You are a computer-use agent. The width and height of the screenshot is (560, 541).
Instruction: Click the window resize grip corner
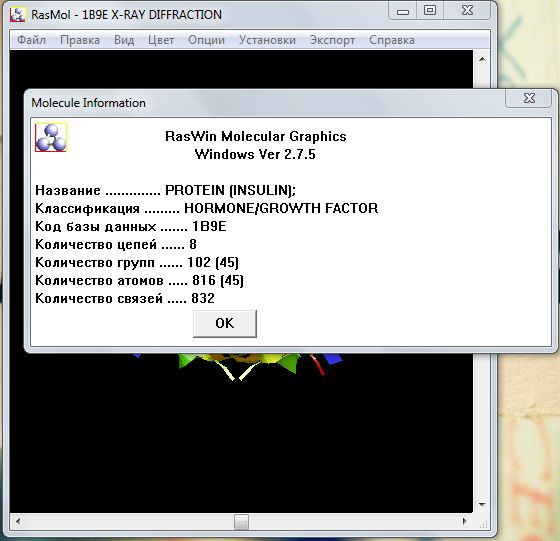coord(484,524)
